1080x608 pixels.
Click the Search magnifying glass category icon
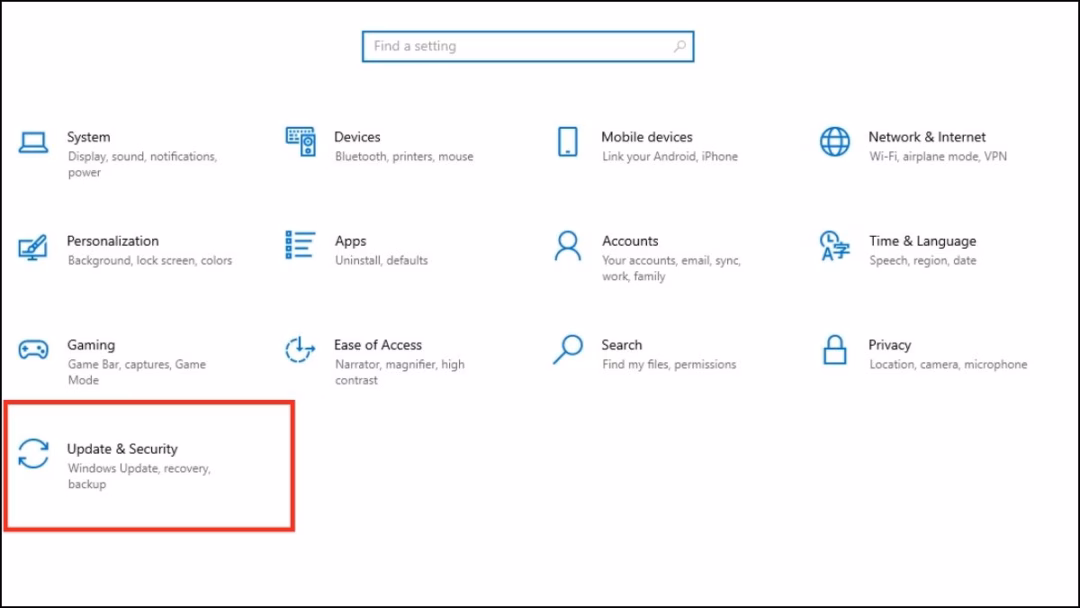[x=568, y=350]
